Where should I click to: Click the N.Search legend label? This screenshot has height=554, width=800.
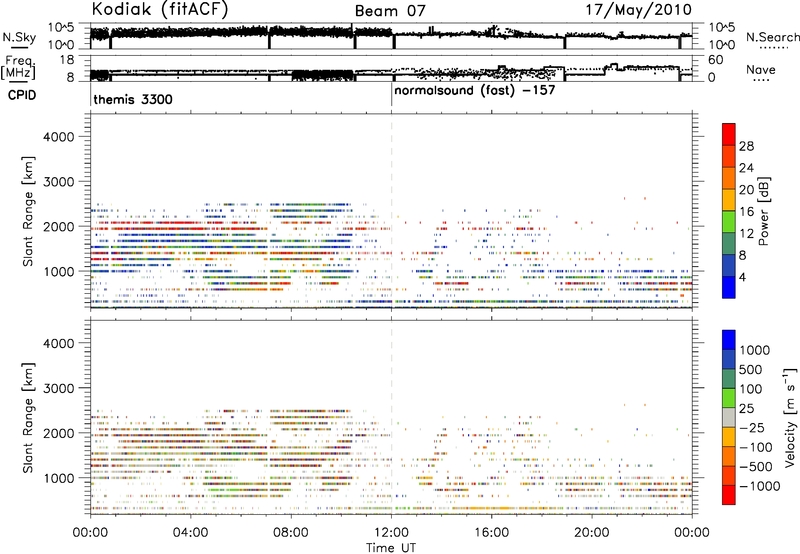[772, 37]
